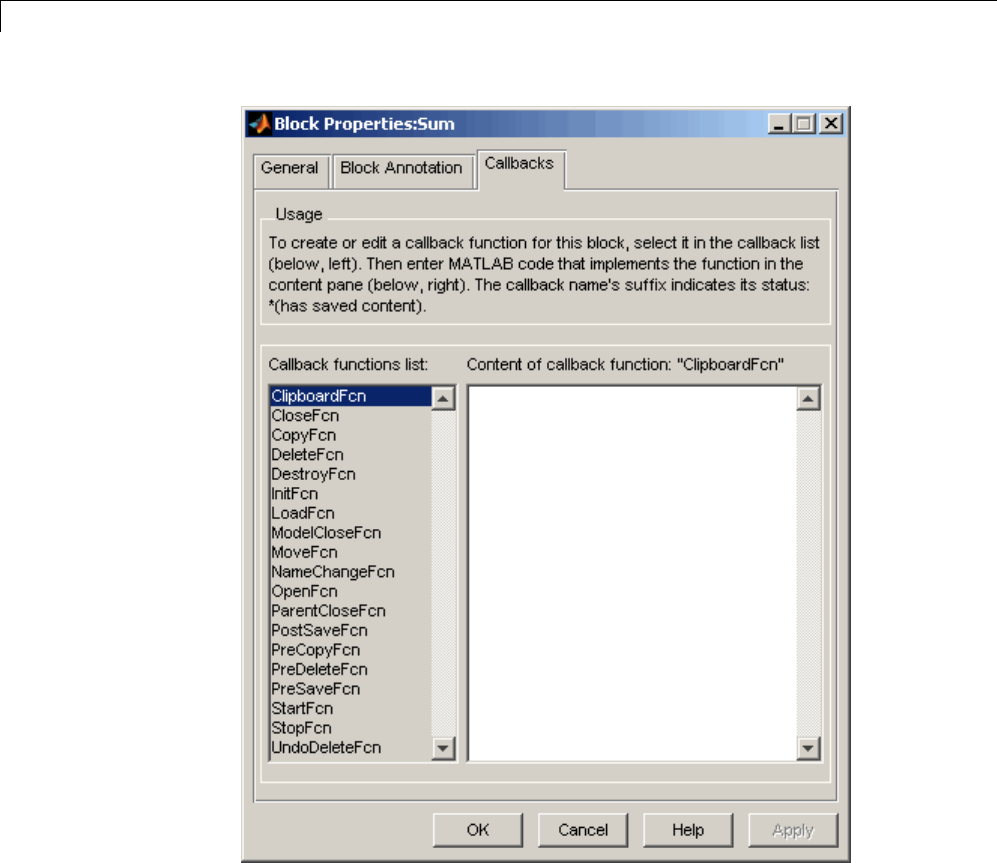Click the content pane scroll-up arrow
Screen dimensions: 997x863
click(808, 399)
